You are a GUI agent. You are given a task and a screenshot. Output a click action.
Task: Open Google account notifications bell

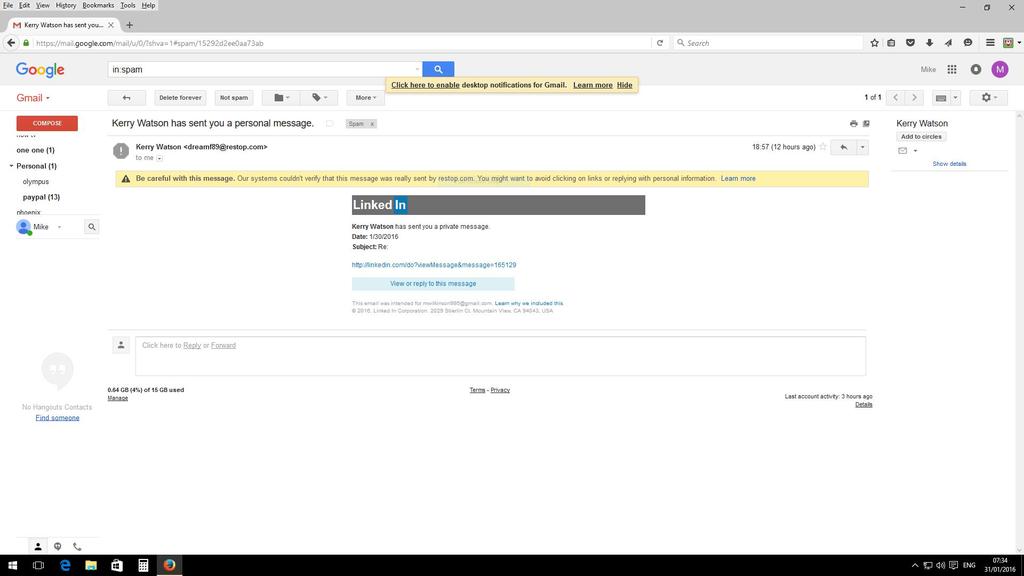tap(976, 69)
